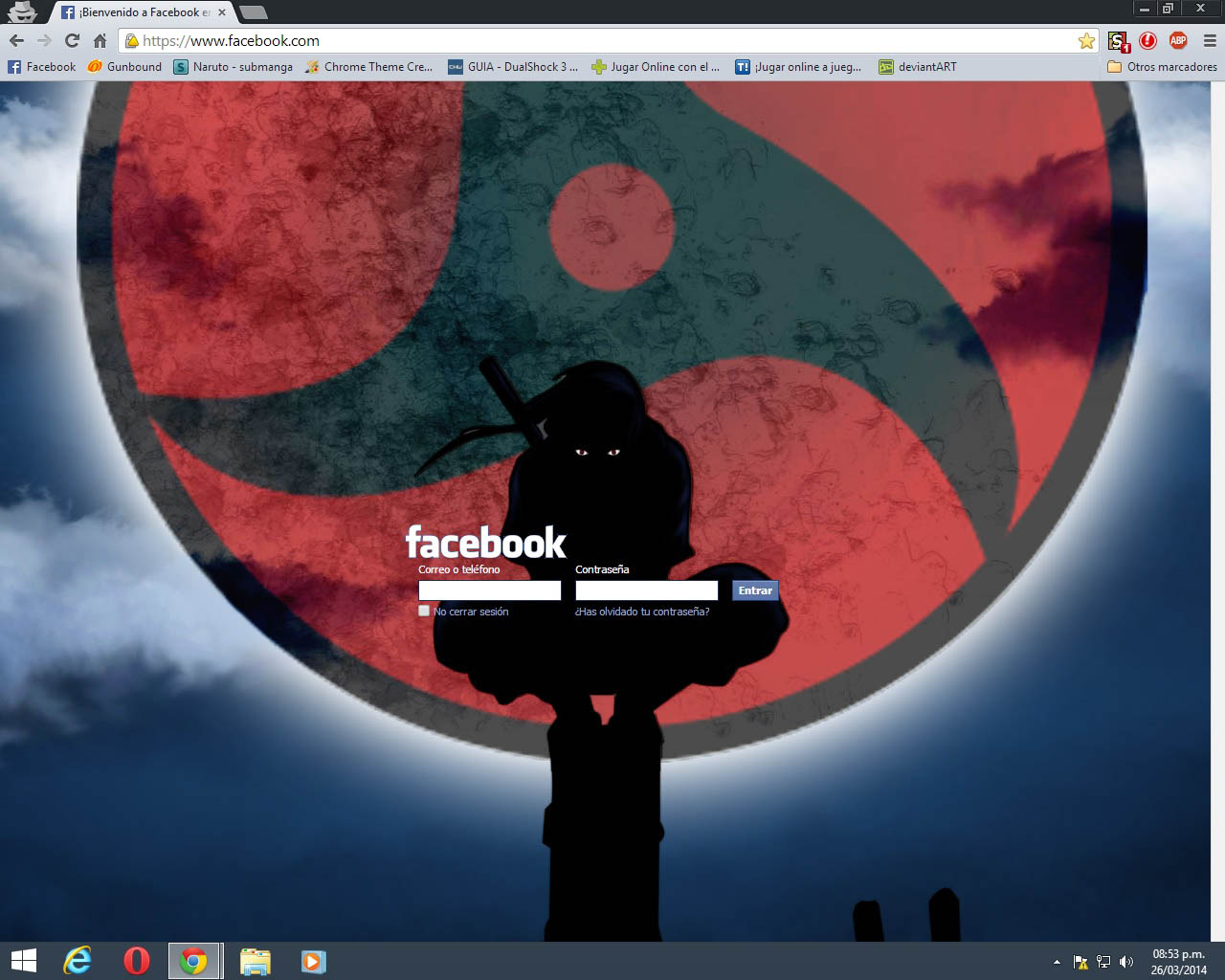This screenshot has height=980, width=1225.
Task: Open the Otros marcadores folder
Action: pyautogui.click(x=1161, y=67)
